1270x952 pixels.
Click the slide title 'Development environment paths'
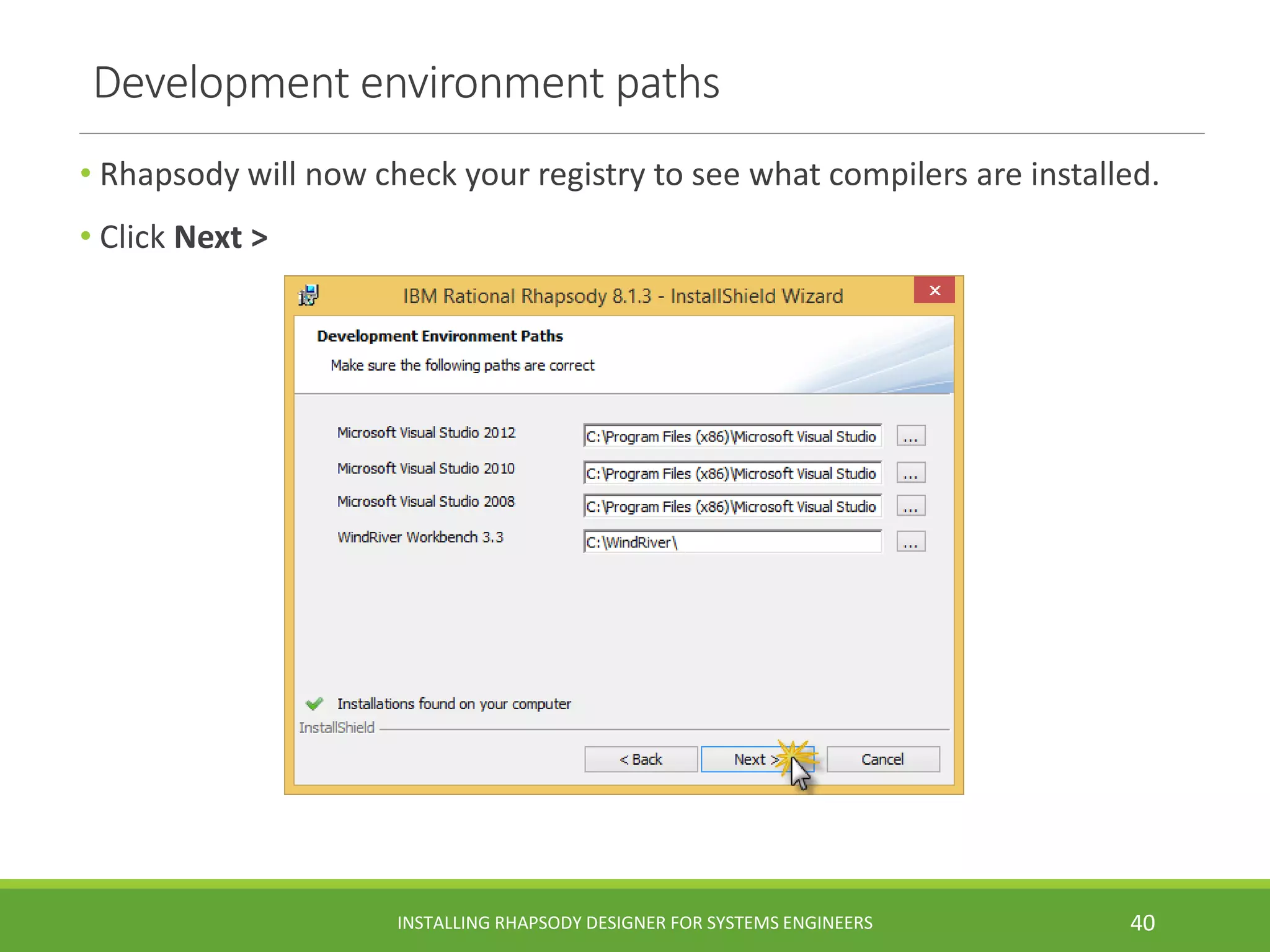[406, 83]
